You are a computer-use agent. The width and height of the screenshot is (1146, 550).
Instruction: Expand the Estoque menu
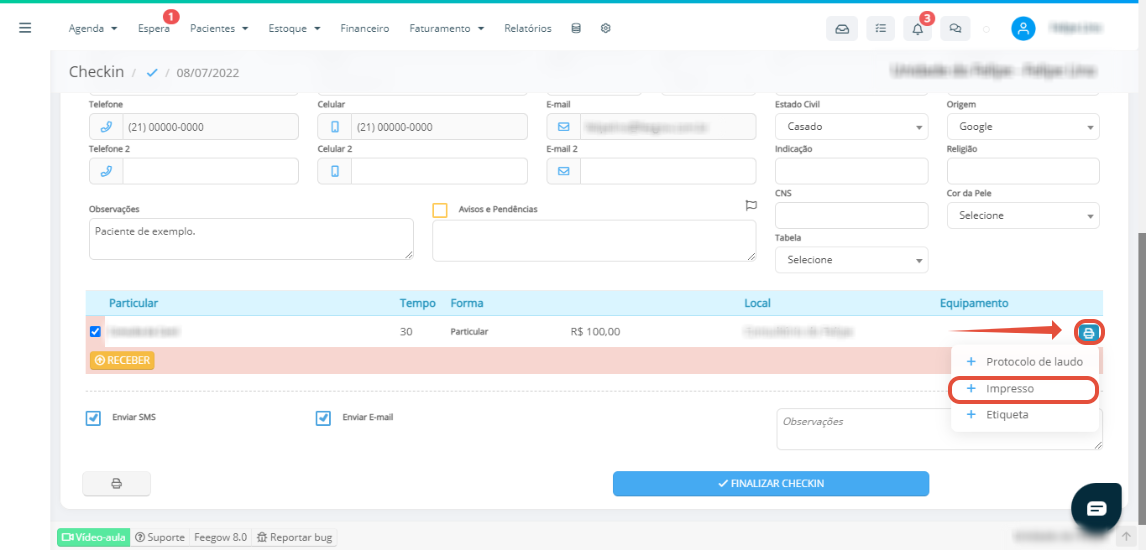tap(295, 28)
